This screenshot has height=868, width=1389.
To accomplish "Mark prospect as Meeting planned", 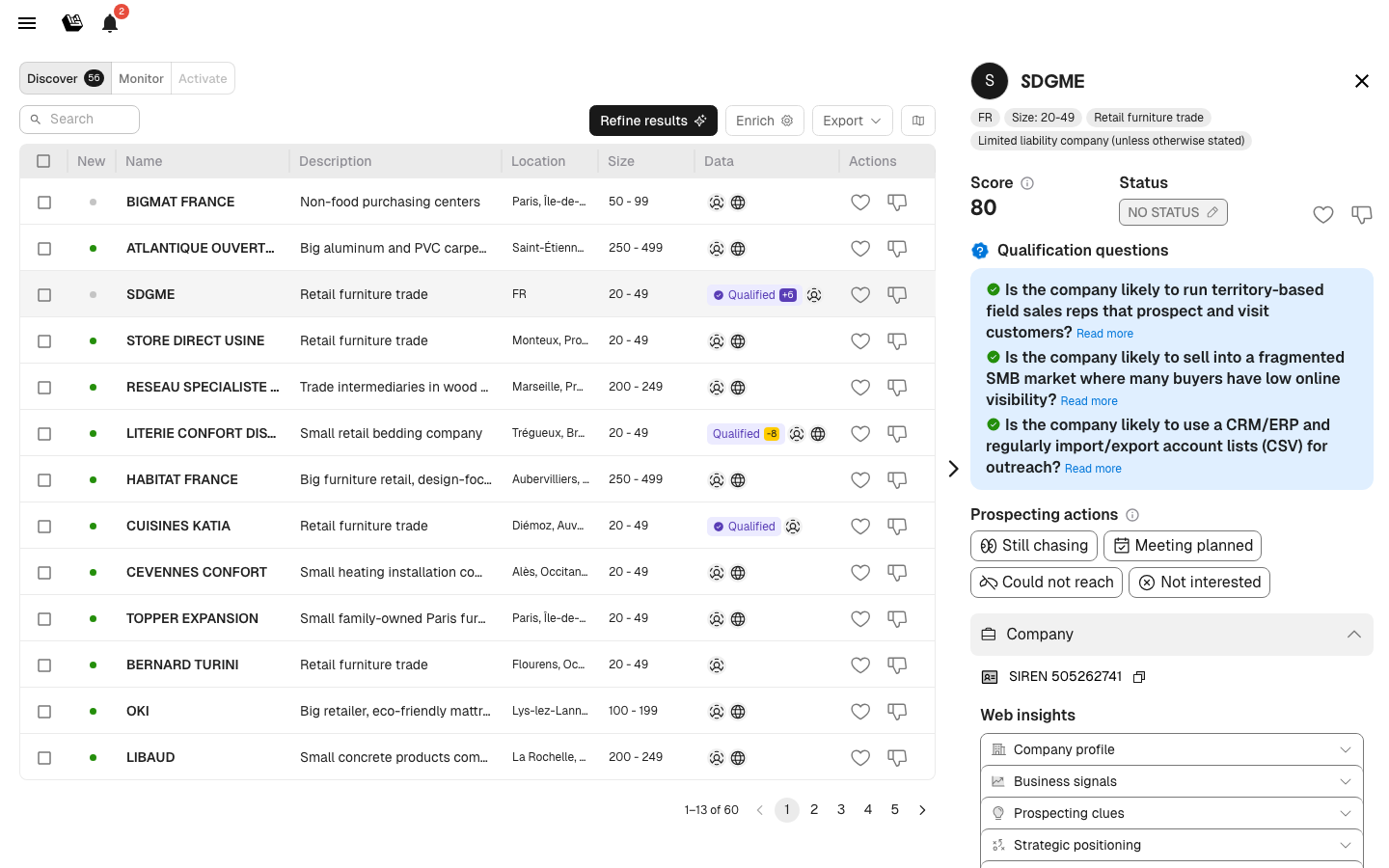I will [1182, 546].
